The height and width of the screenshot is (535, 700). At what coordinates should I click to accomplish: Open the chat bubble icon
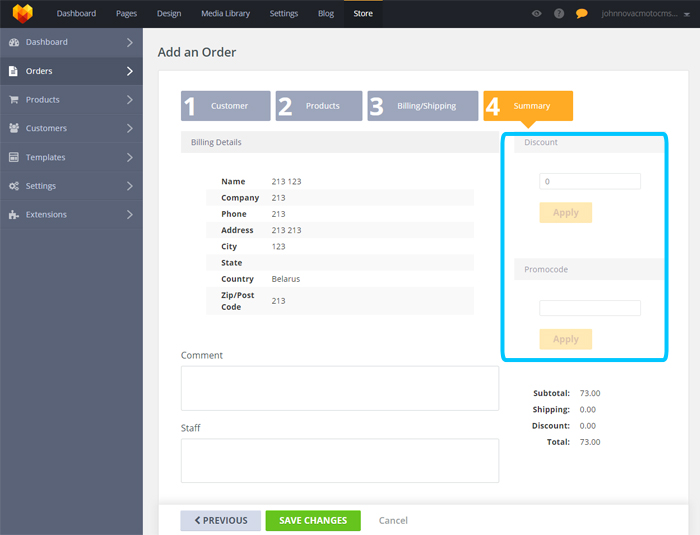(581, 13)
